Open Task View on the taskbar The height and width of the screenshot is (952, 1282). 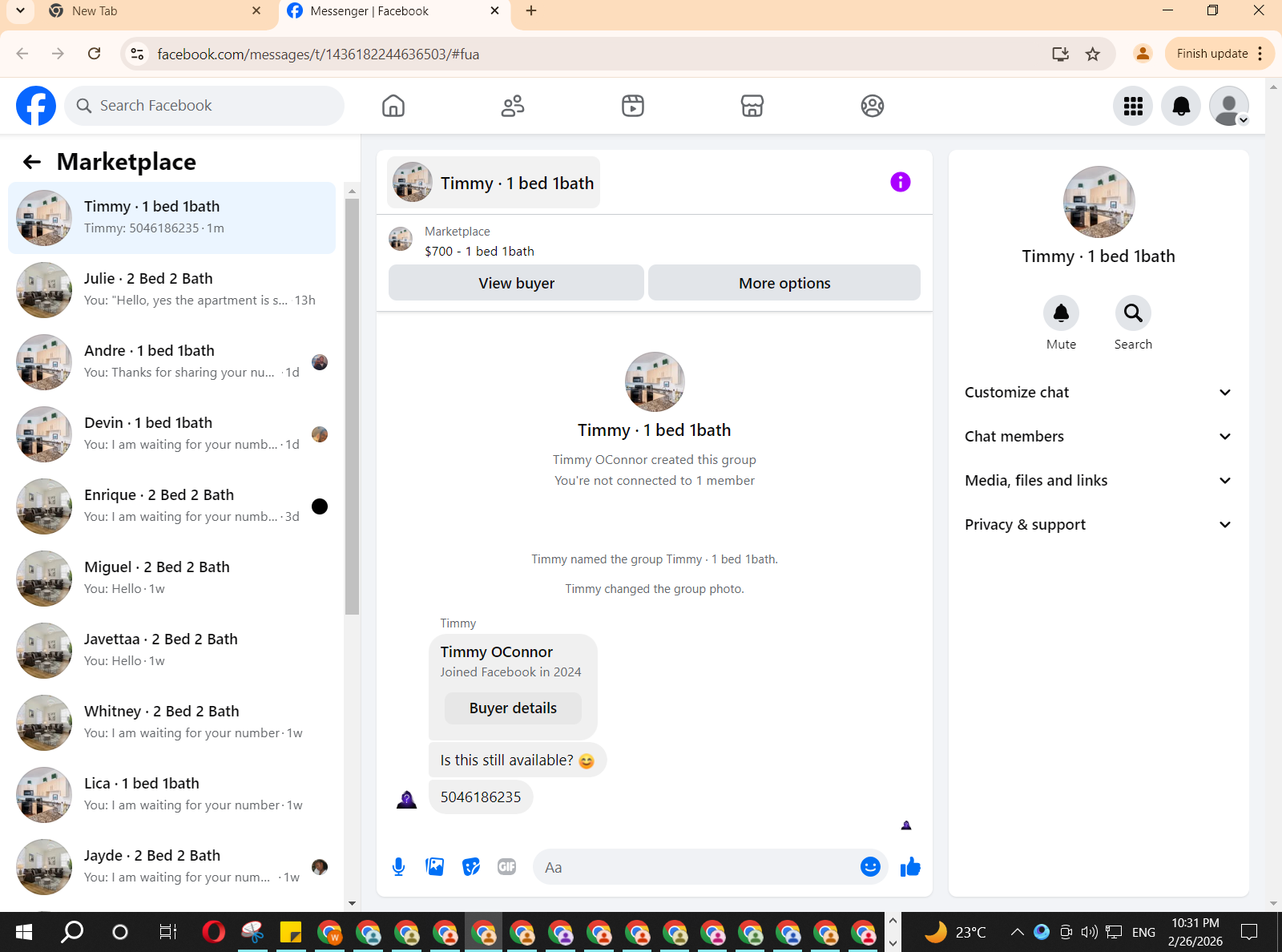tap(167, 932)
